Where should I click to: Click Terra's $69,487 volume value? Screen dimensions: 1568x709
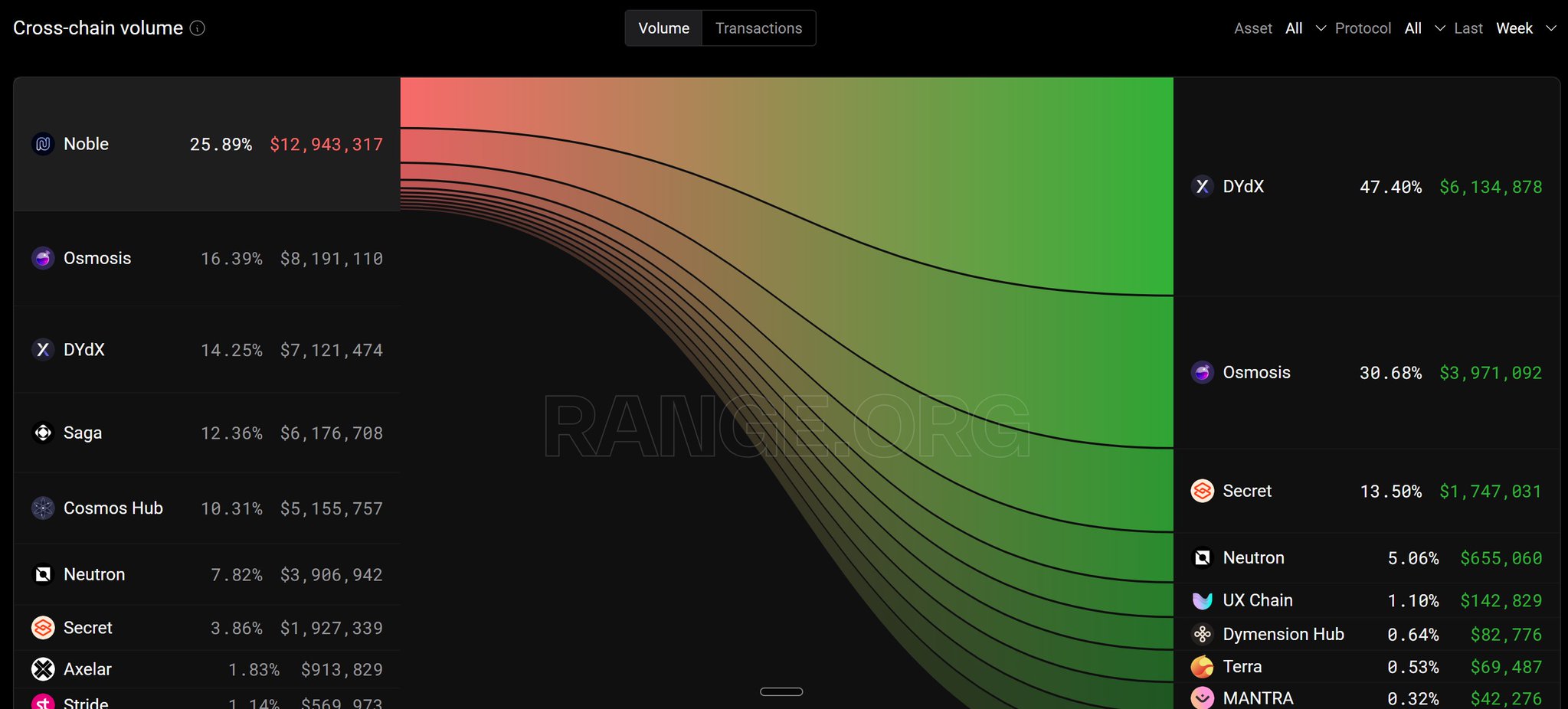(1507, 668)
